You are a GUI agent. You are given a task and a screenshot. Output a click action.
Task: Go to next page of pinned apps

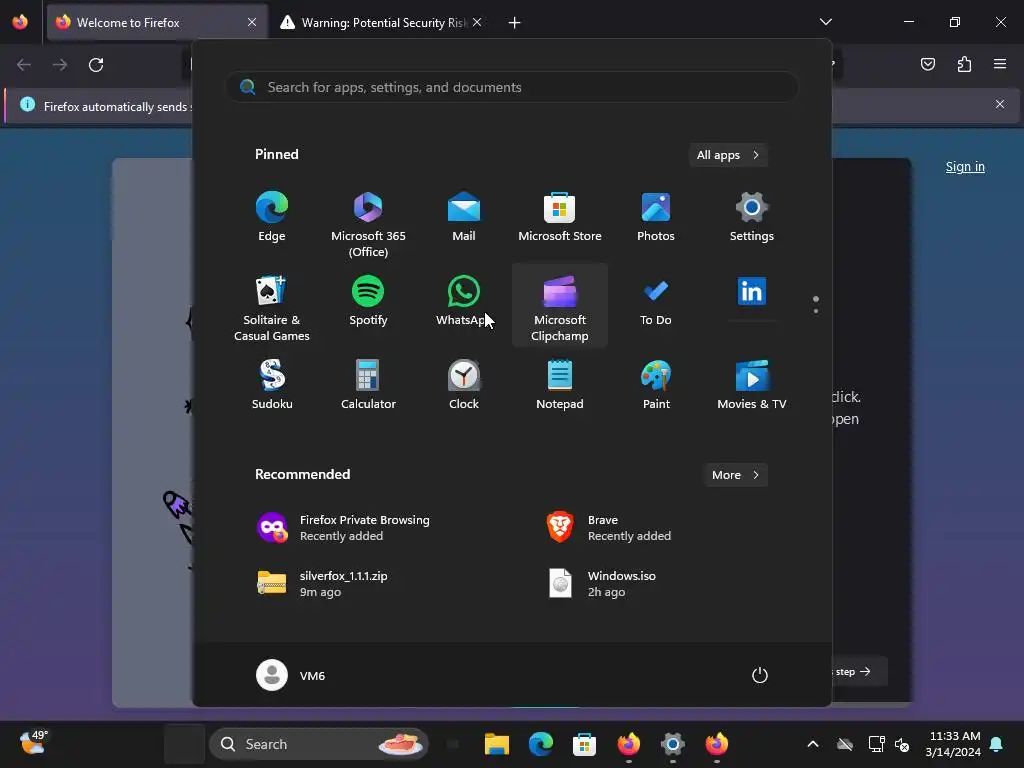[x=816, y=311]
